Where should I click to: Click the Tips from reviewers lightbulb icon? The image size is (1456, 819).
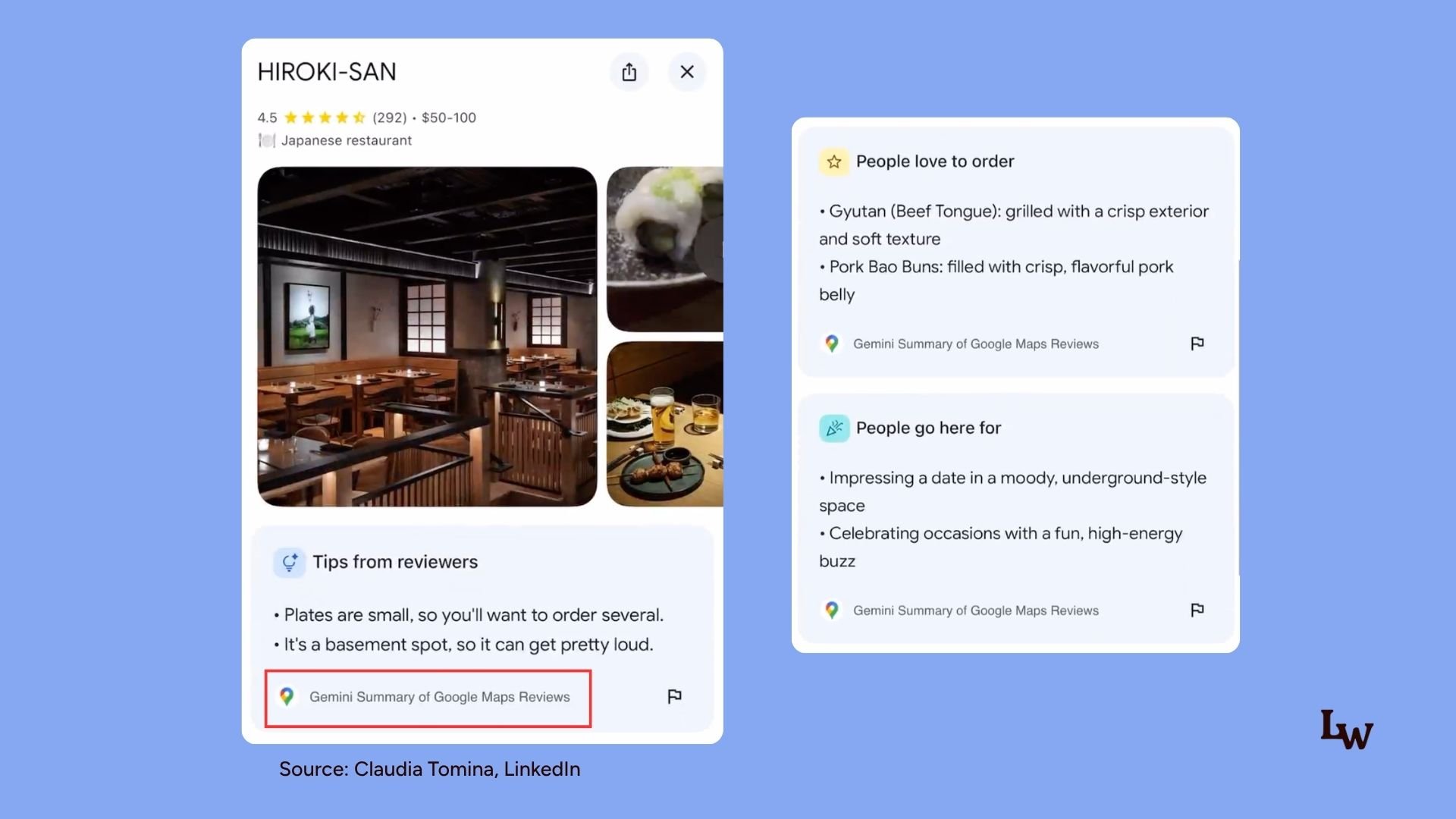[290, 562]
